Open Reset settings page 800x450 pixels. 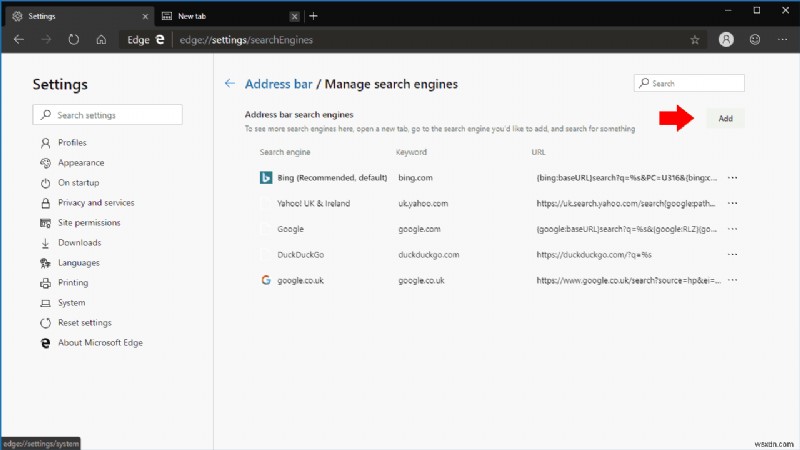click(85, 322)
